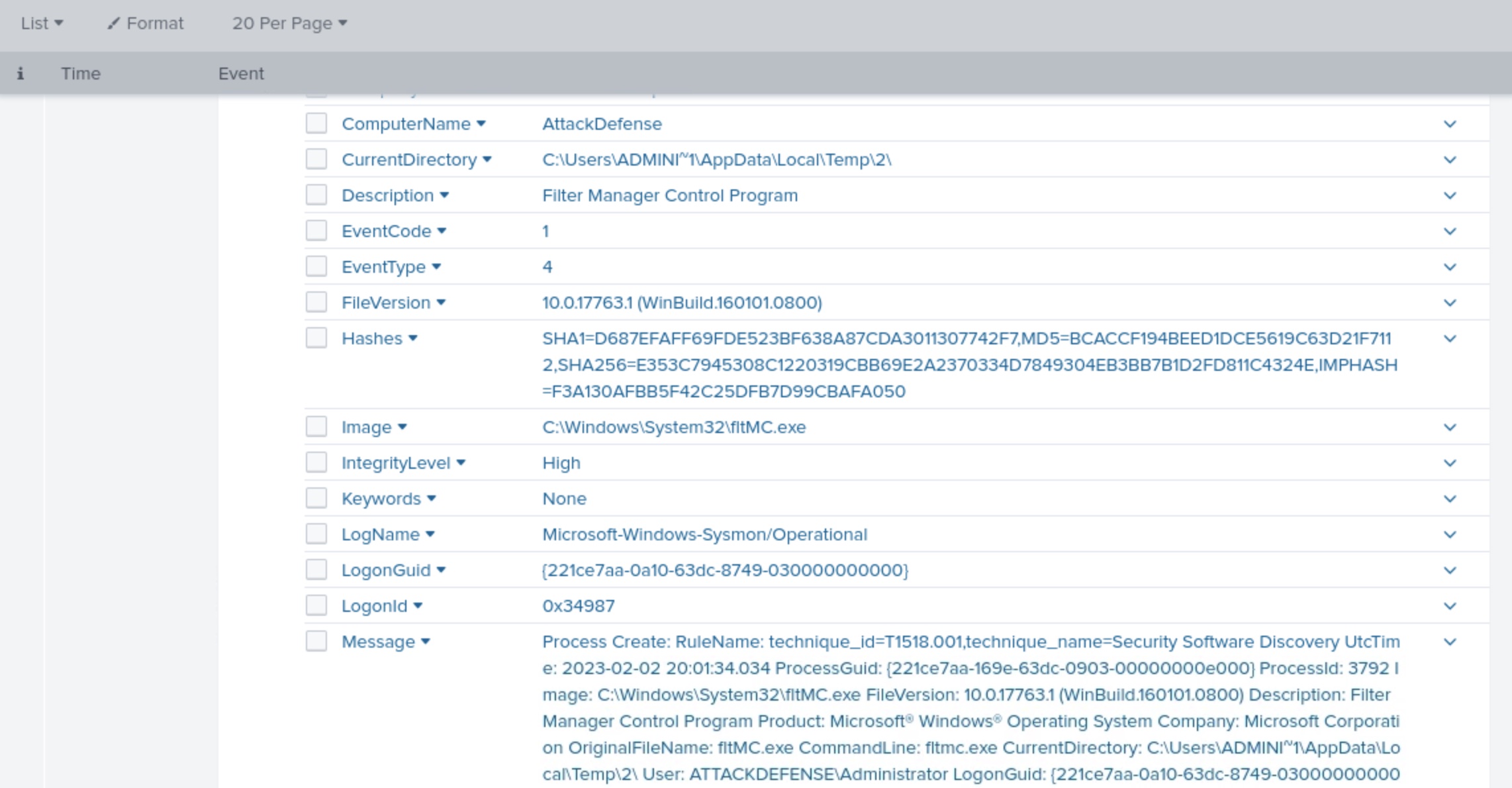The height and width of the screenshot is (788, 1512).
Task: Open the LogName field menu
Action: [388, 534]
